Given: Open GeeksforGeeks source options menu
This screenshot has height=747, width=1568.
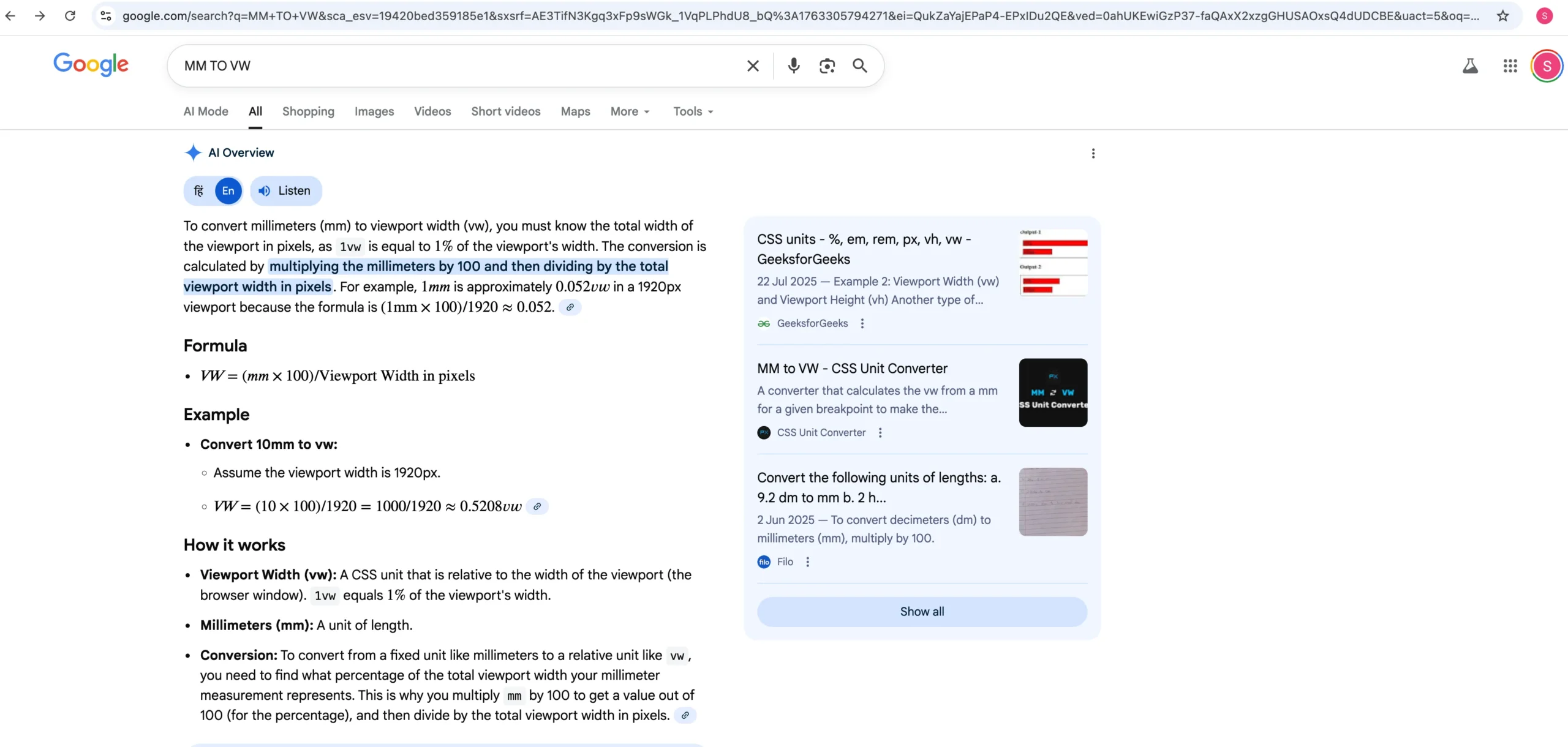Looking at the screenshot, I should pos(862,323).
